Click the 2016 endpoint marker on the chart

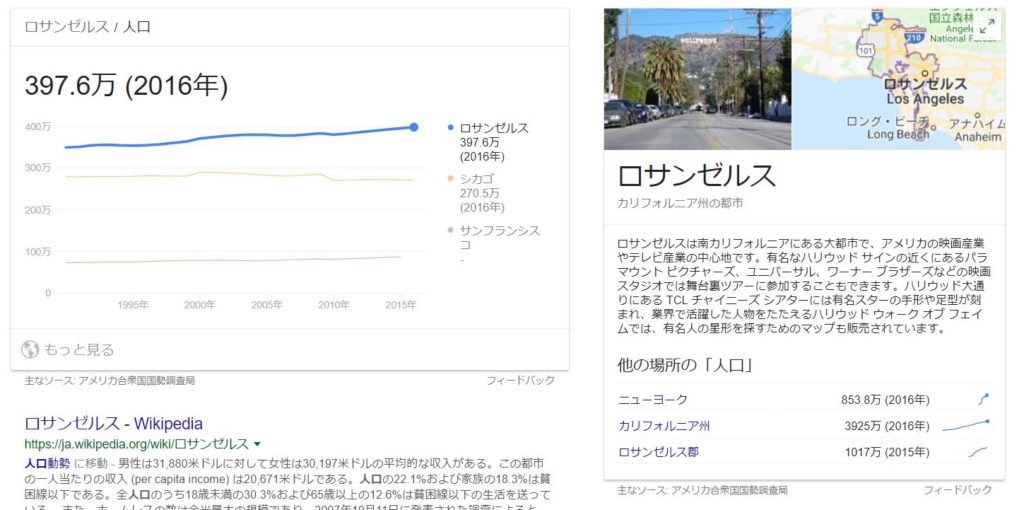(413, 127)
